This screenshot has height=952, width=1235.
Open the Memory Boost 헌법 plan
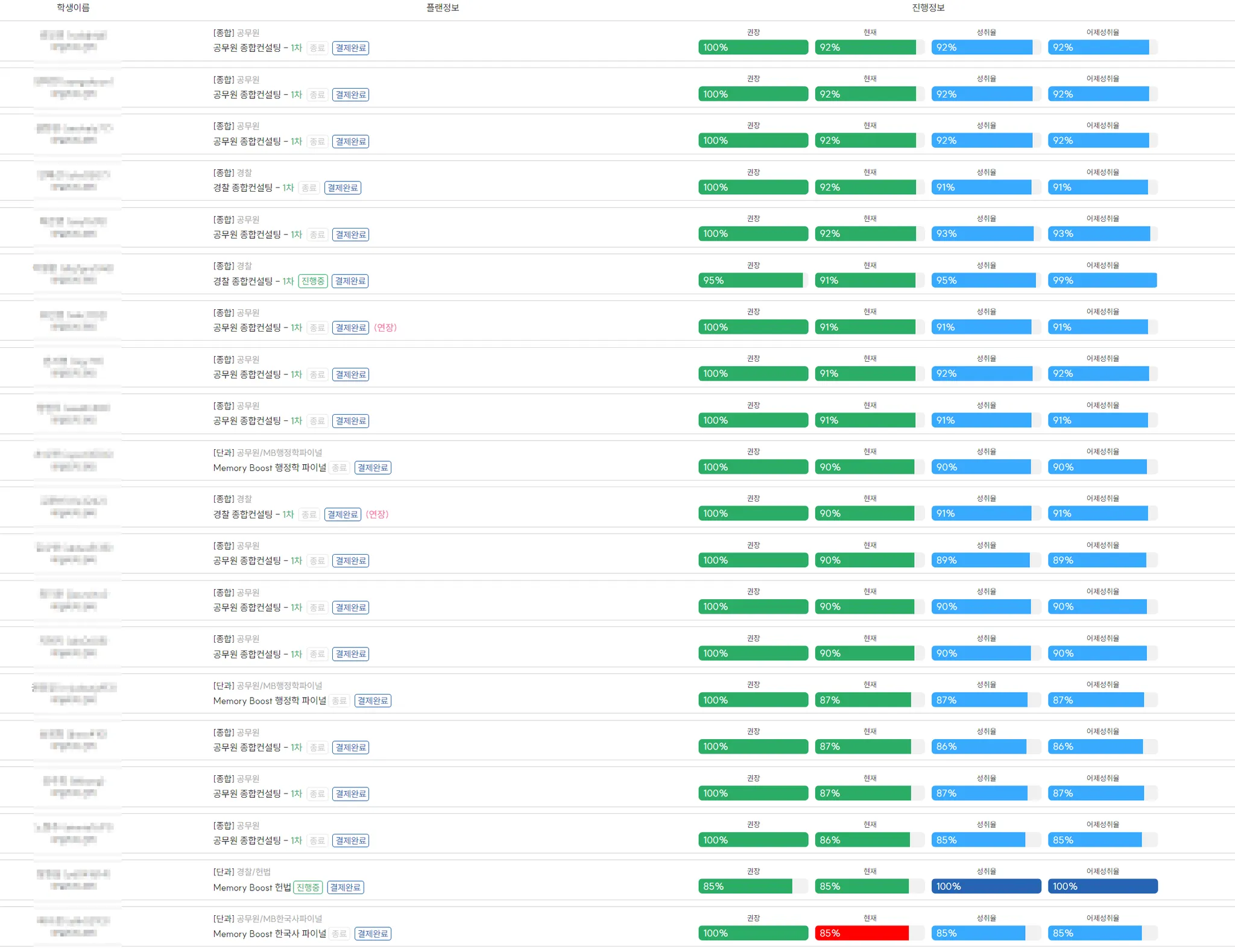(x=252, y=887)
